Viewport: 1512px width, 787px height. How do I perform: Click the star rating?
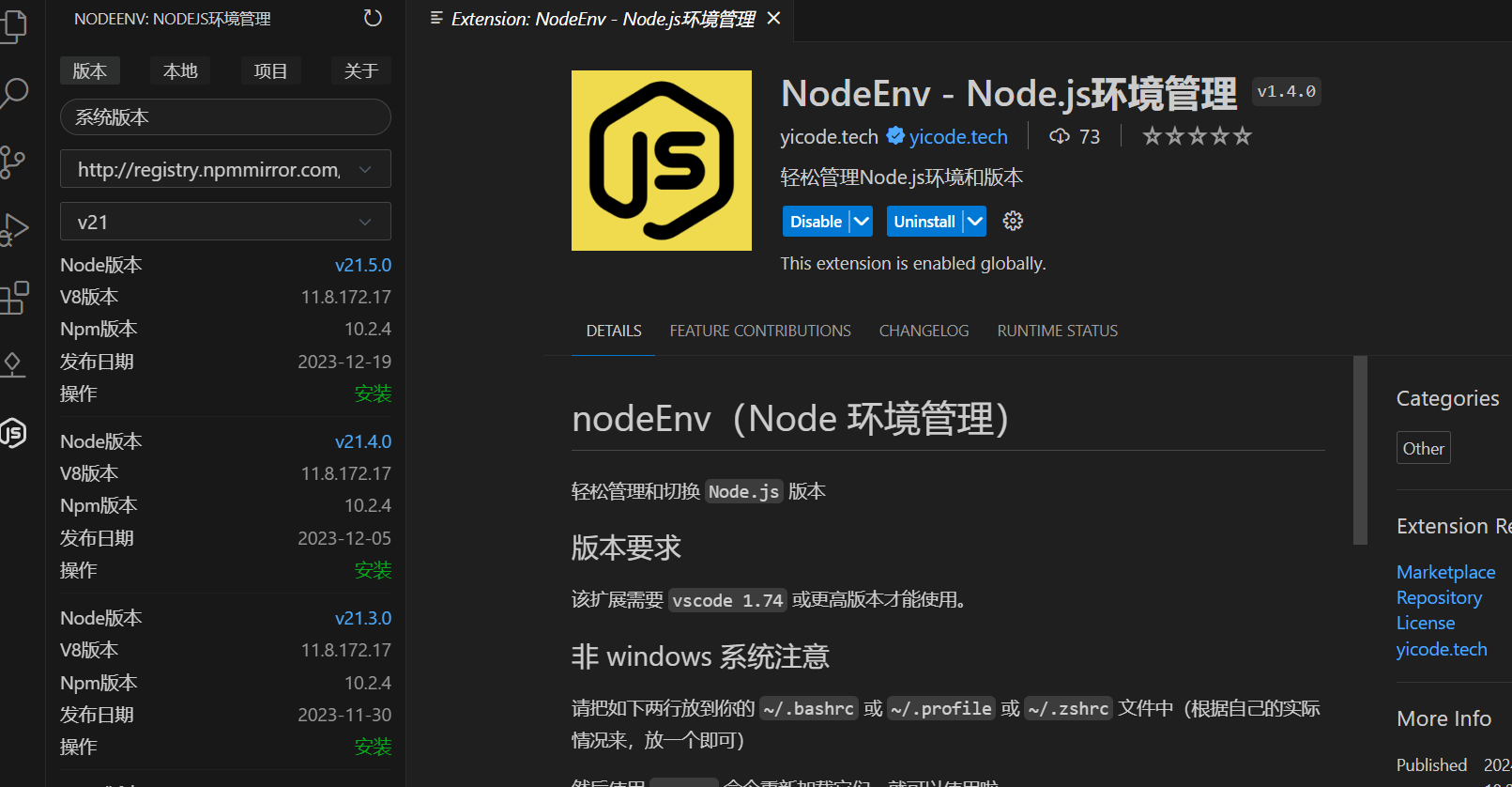click(1197, 136)
